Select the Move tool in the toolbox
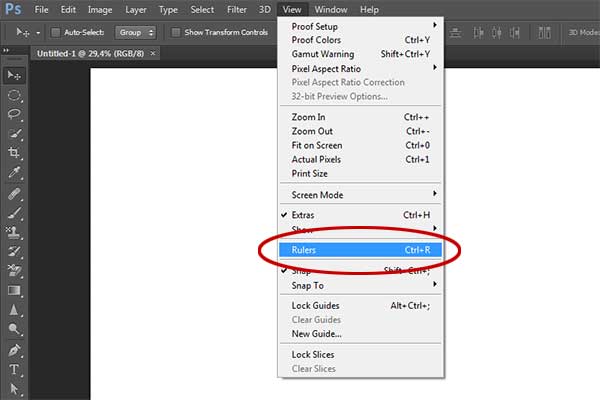The width and height of the screenshot is (600, 400). pos(14,75)
